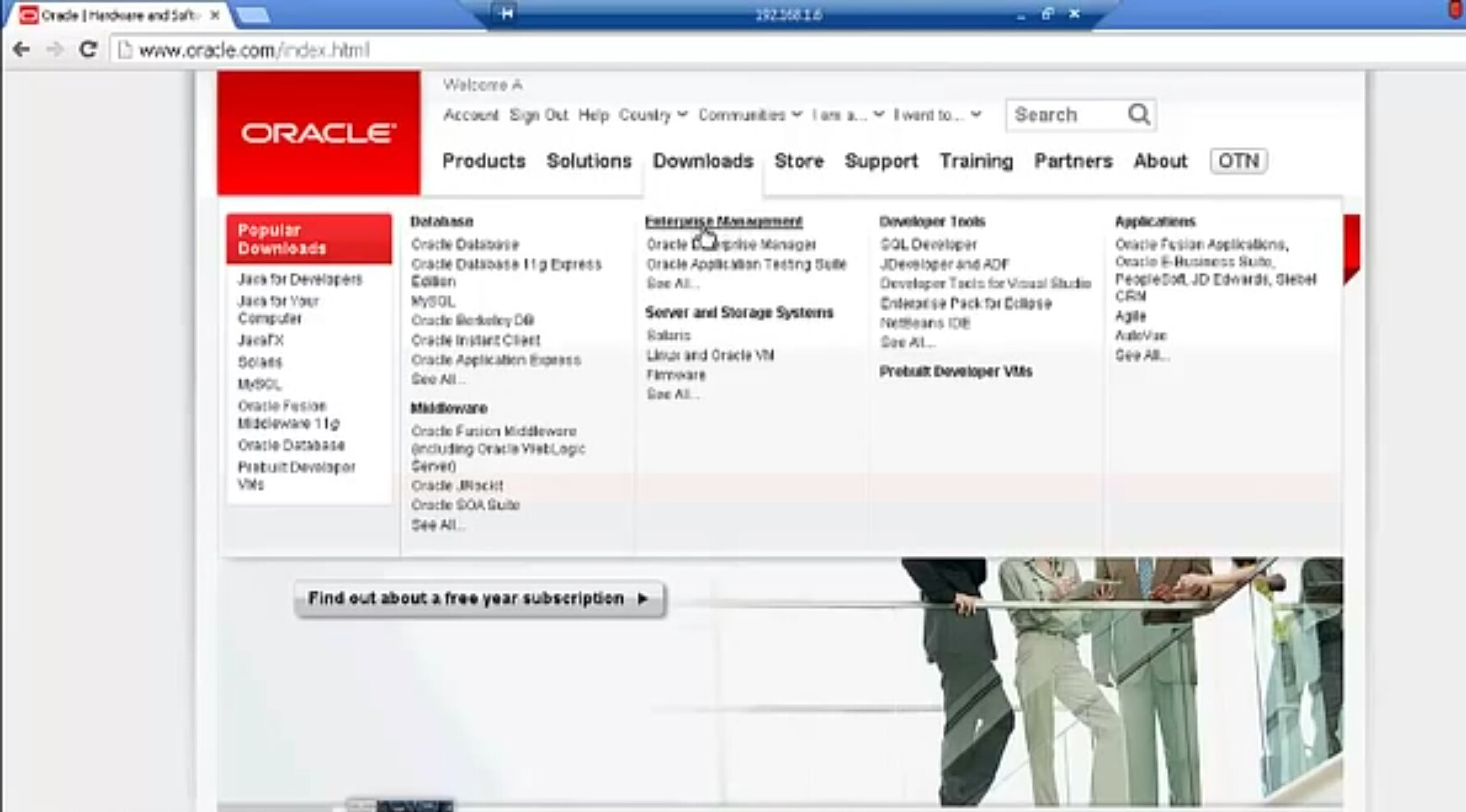Click the OTN button
Viewport: 1466px width, 812px height.
[1239, 161]
